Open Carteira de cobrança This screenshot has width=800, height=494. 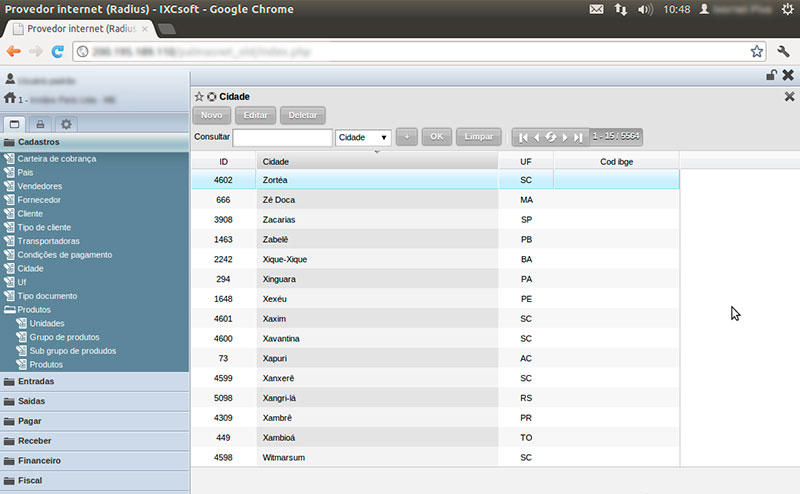(x=57, y=159)
